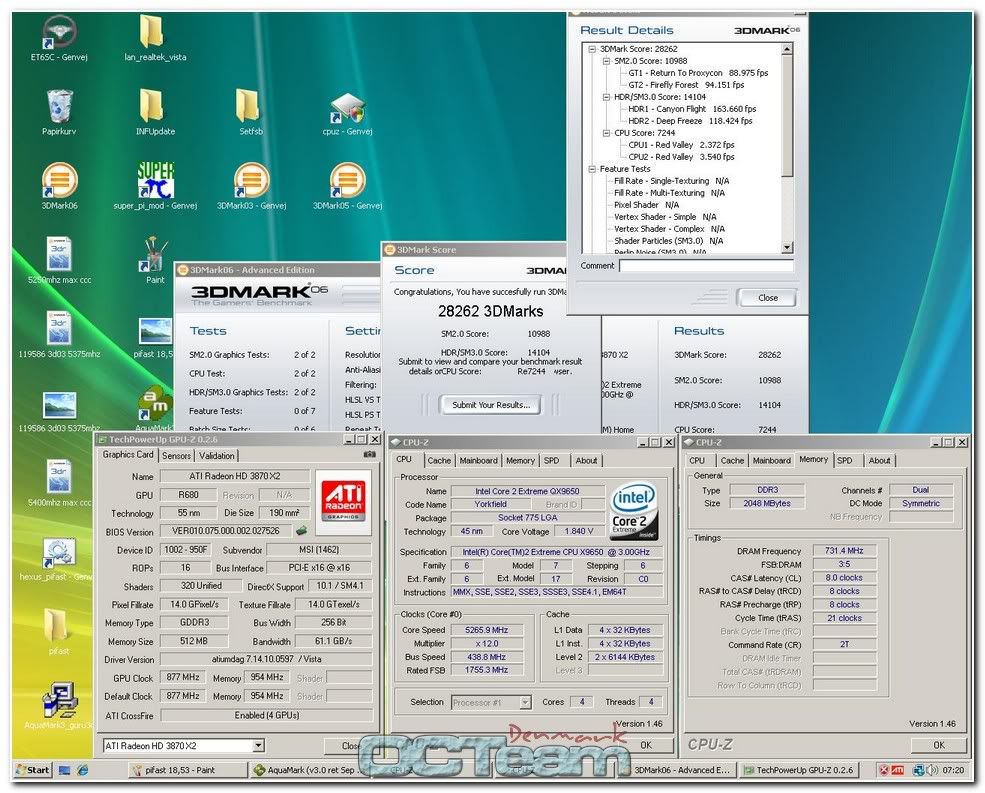This screenshot has width=985, height=793.
Task: Open the ET6SC - Genvej desktop shortcut
Action: [59, 36]
